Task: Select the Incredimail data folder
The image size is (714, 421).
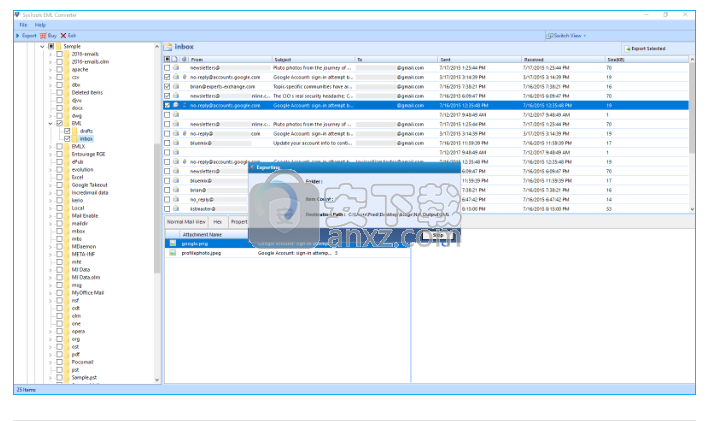Action: pyautogui.click(x=90, y=193)
